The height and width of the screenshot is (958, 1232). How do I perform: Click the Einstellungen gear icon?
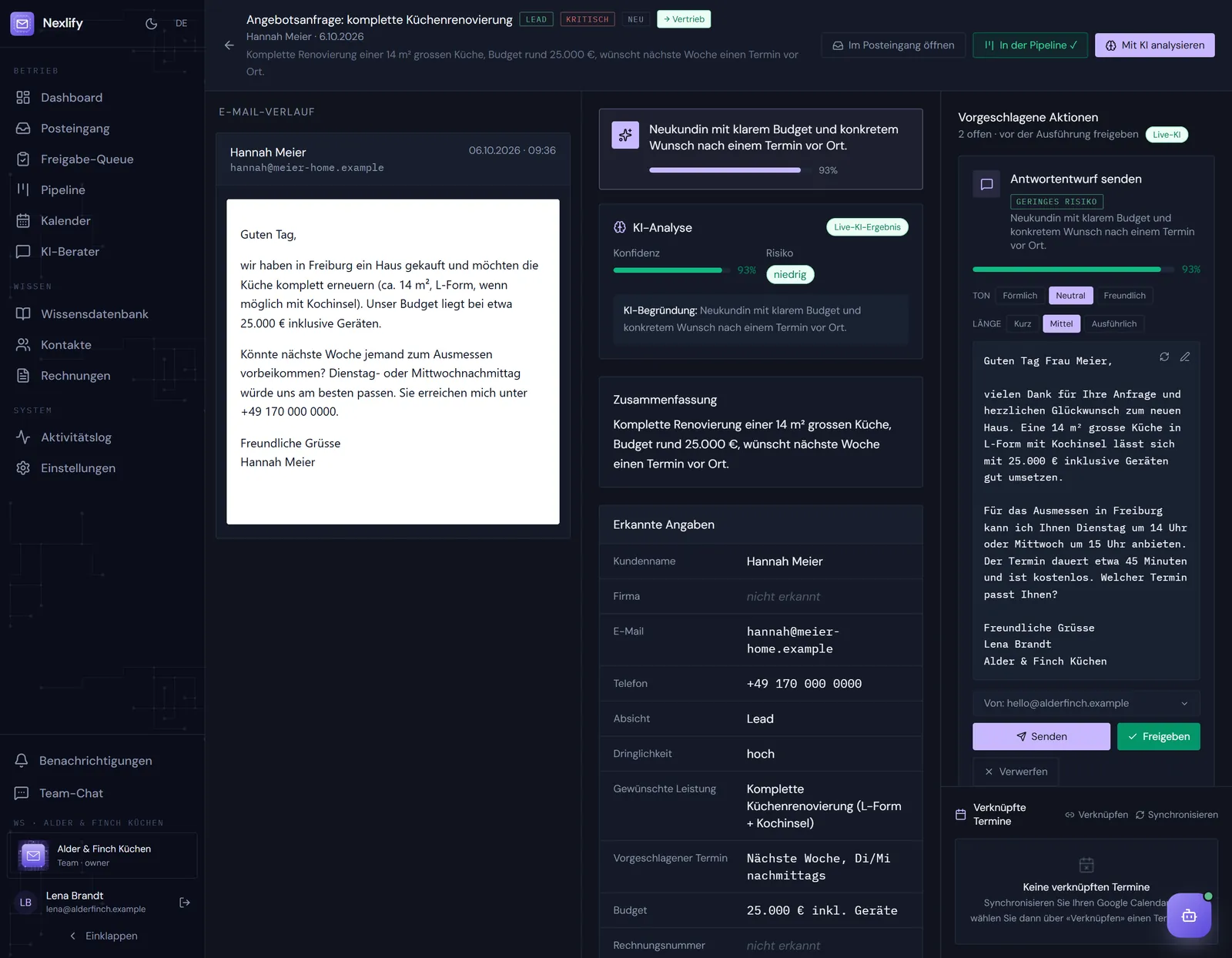click(23, 468)
